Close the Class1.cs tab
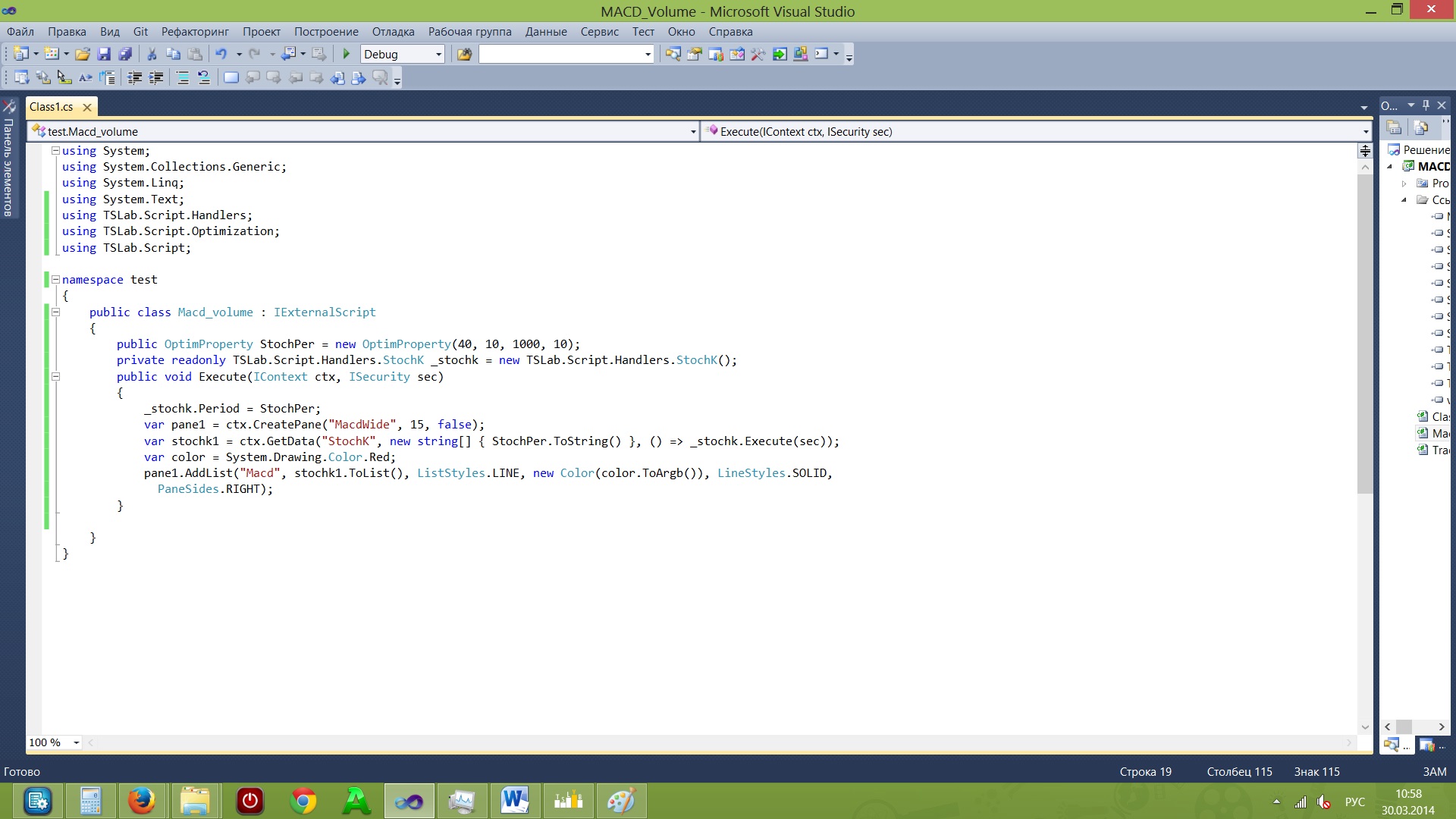Image resolution: width=1456 pixels, height=819 pixels. click(x=87, y=108)
